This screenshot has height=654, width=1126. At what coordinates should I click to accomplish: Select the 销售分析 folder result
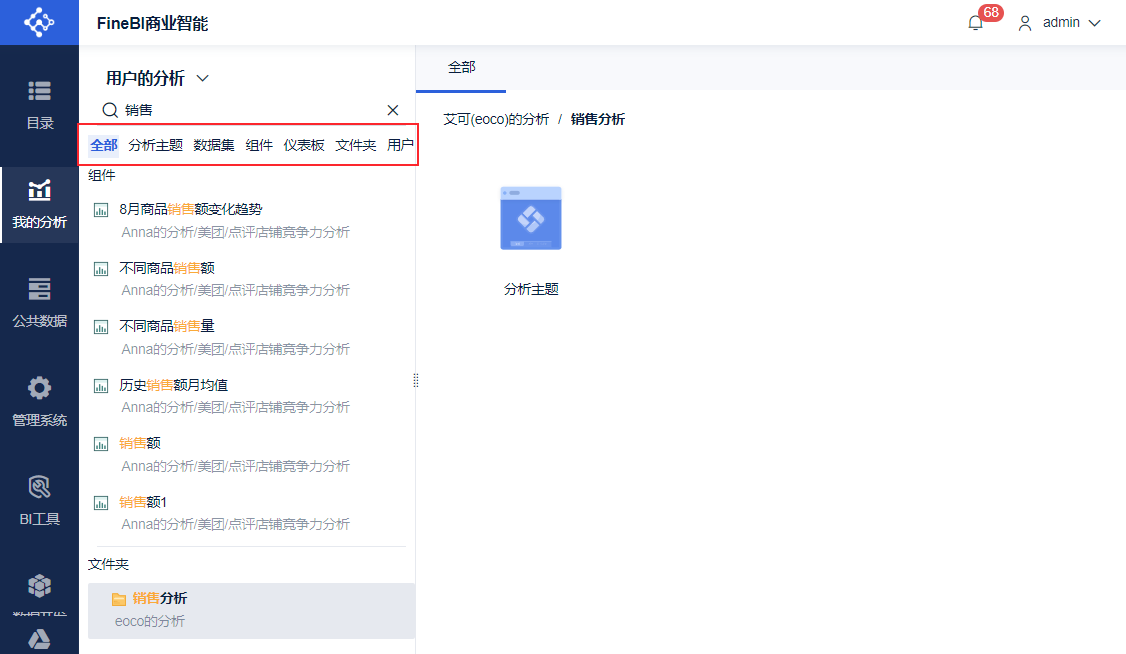251,610
